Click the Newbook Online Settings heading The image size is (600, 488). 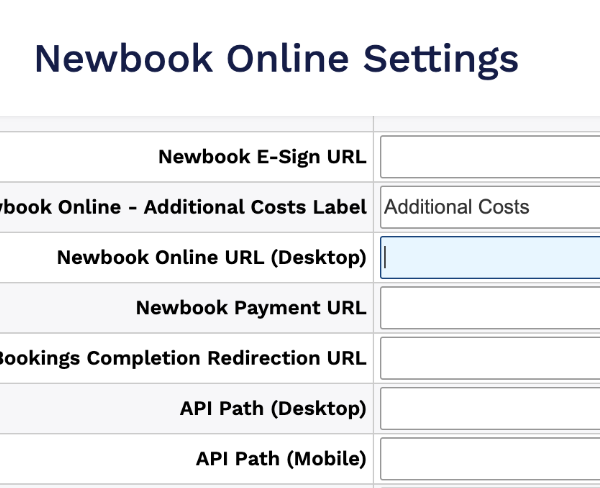pos(276,59)
